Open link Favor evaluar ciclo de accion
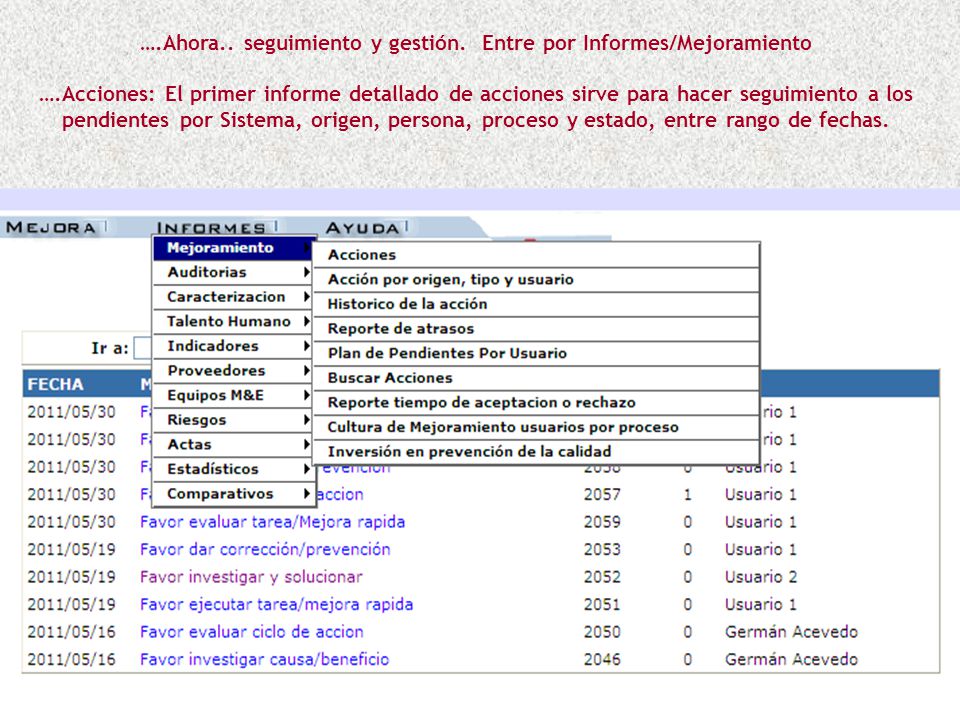Viewport: 960px width, 720px height. click(x=252, y=632)
